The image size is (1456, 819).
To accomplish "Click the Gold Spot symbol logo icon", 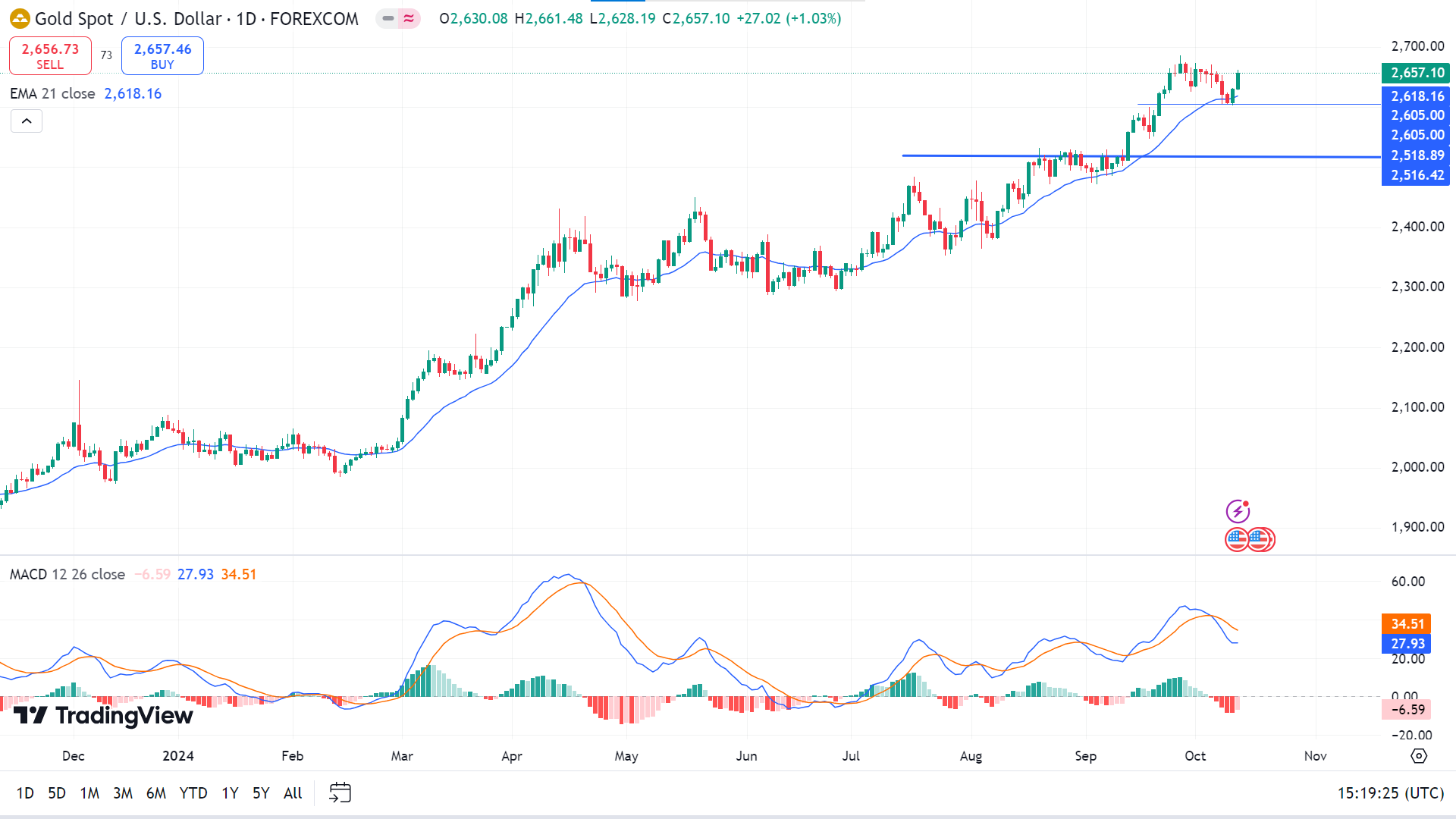I will [20, 18].
